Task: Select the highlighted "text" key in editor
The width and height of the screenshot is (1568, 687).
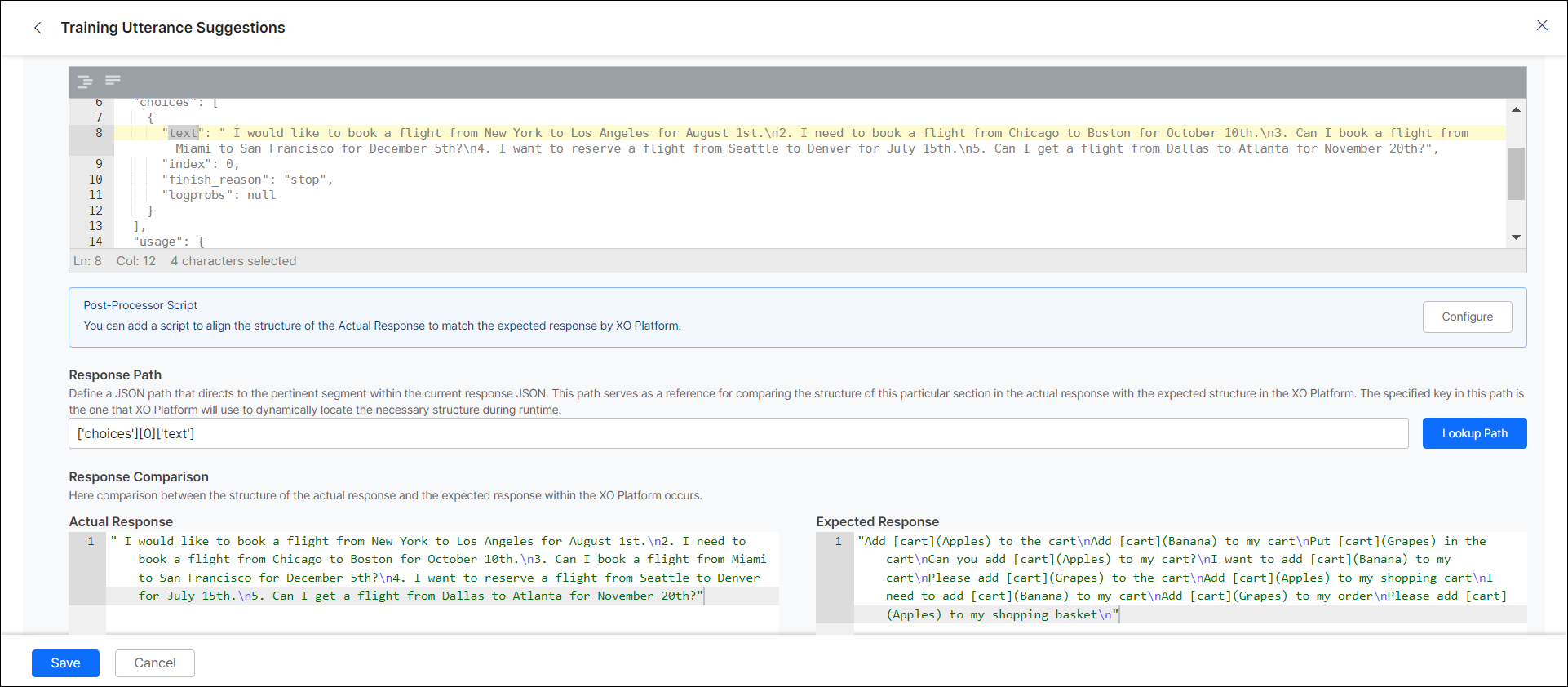Action: tap(184, 133)
